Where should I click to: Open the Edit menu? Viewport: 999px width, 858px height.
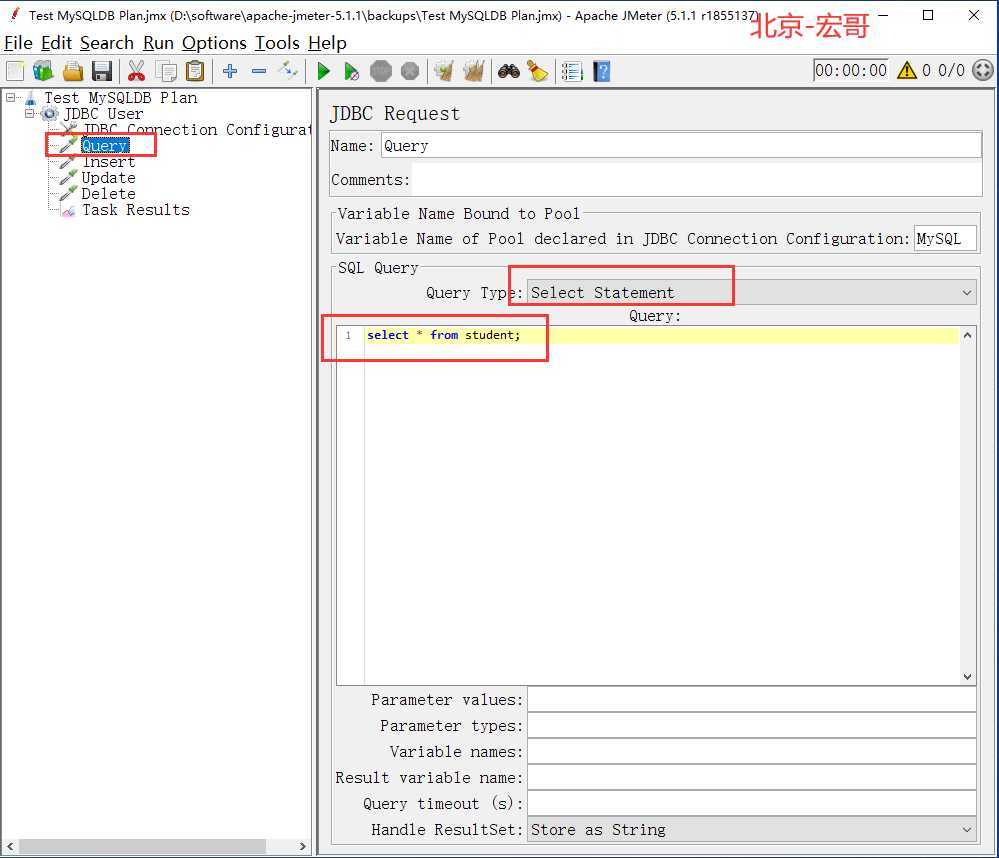coord(56,43)
